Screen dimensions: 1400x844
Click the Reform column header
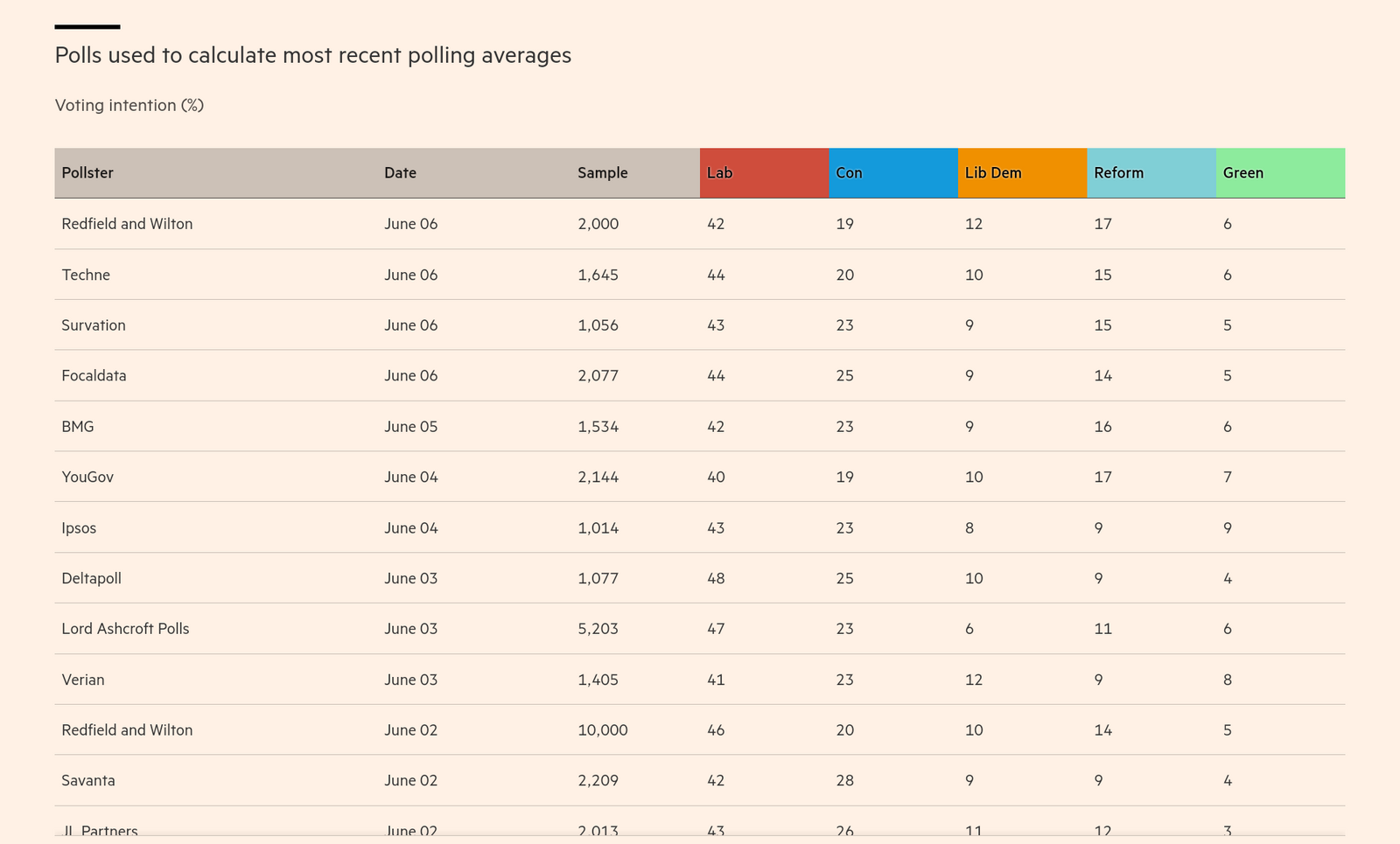pos(1118,173)
